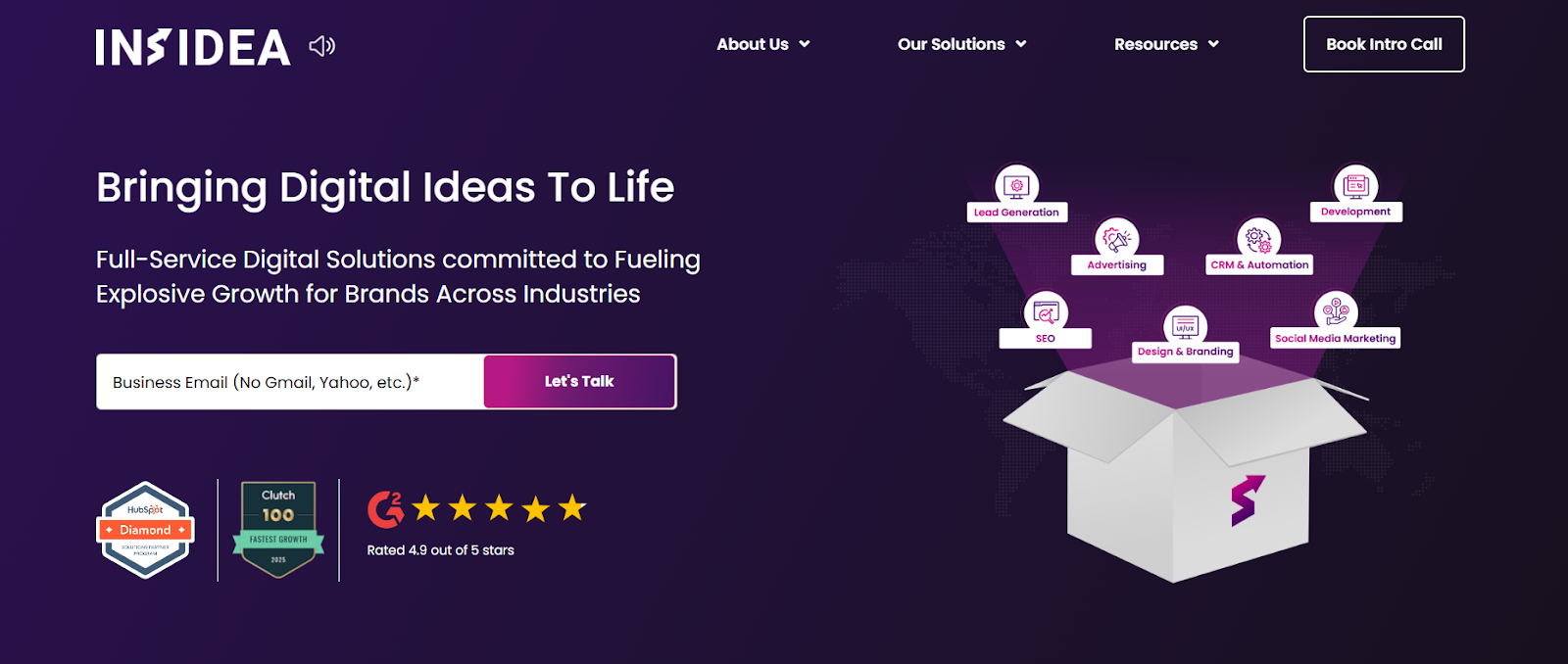Click the SEO search icon
The height and width of the screenshot is (664, 1568).
pos(1046,312)
